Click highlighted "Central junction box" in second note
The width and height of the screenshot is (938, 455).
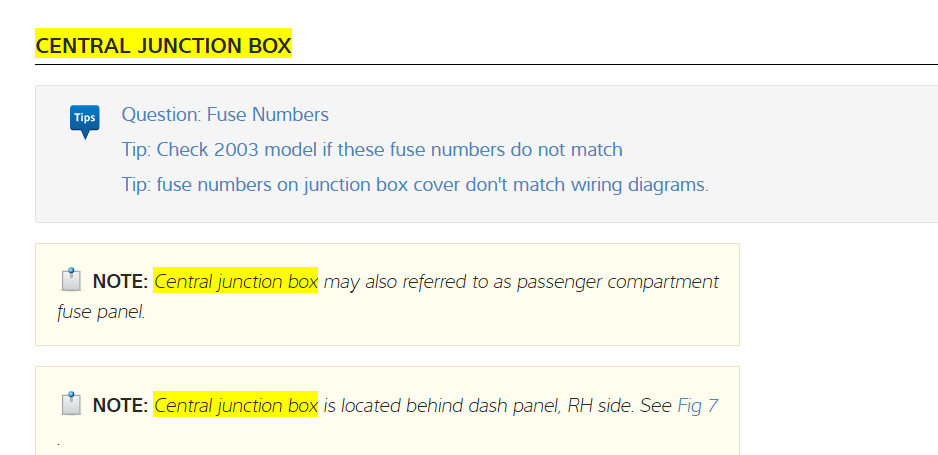236,405
